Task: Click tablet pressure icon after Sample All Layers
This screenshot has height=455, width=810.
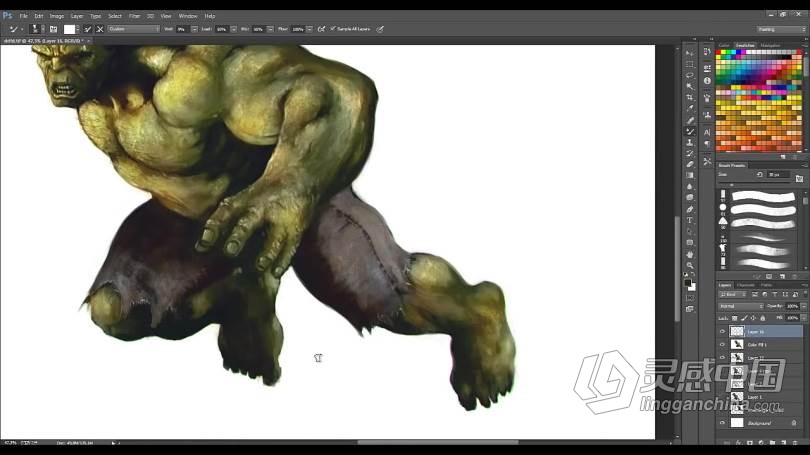Action: pos(380,29)
